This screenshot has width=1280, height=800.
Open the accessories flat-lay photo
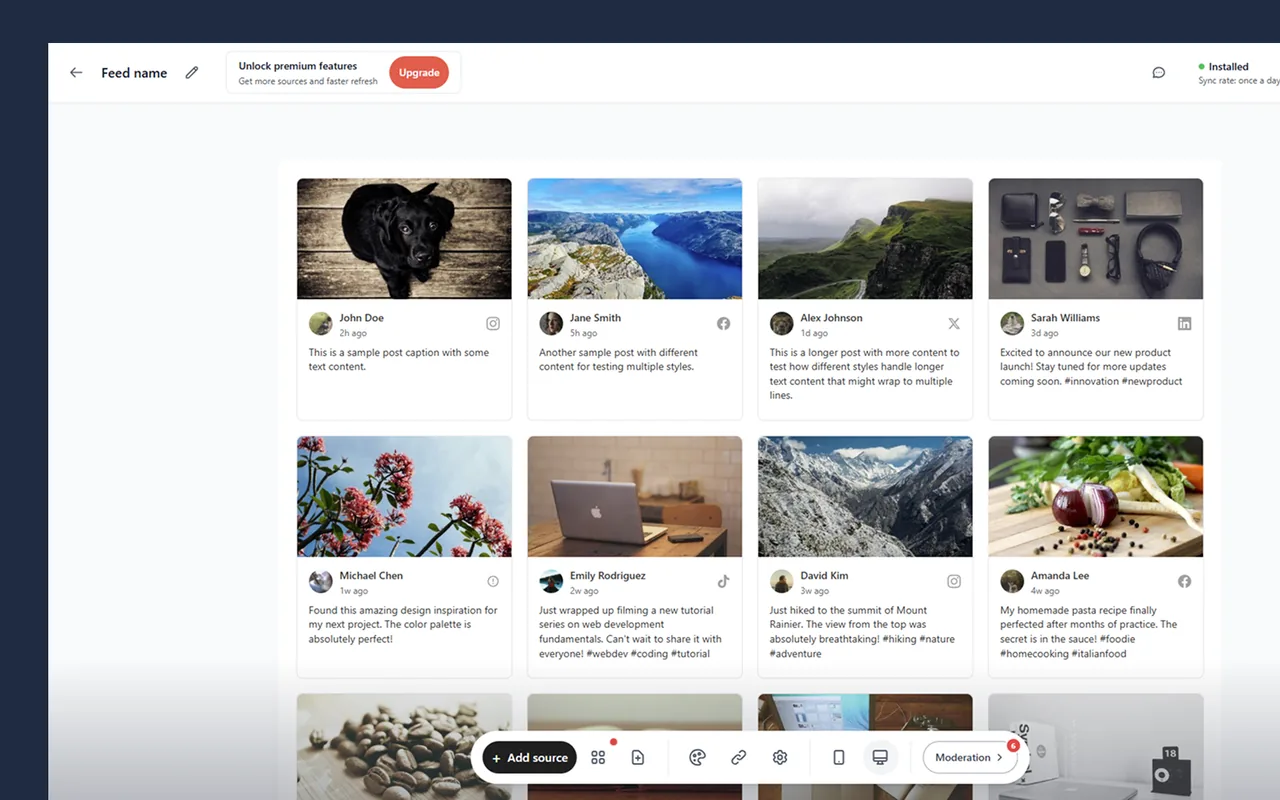point(1096,239)
